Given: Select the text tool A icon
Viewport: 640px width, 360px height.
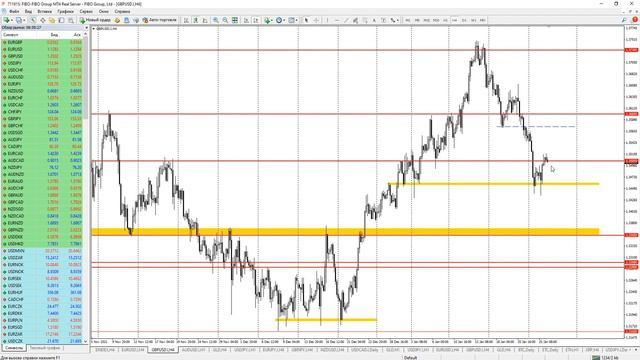Looking at the screenshot, I should pos(374,20).
